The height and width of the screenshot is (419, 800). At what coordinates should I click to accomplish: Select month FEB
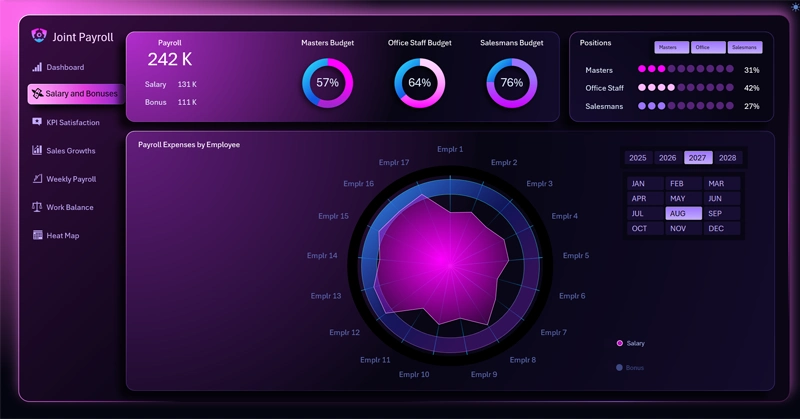[x=684, y=183]
